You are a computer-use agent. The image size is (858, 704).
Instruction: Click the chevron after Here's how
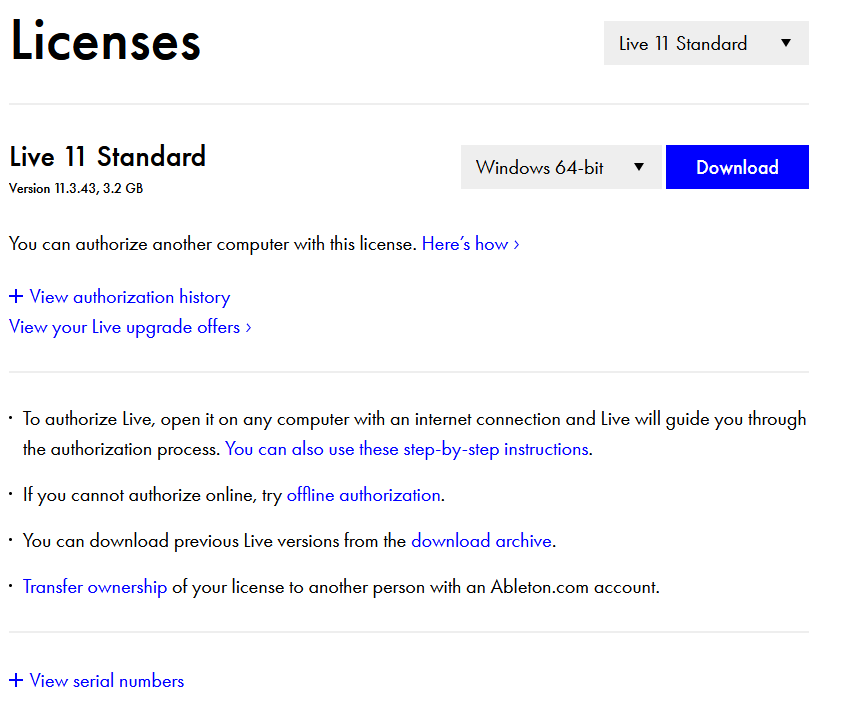pyautogui.click(x=516, y=244)
